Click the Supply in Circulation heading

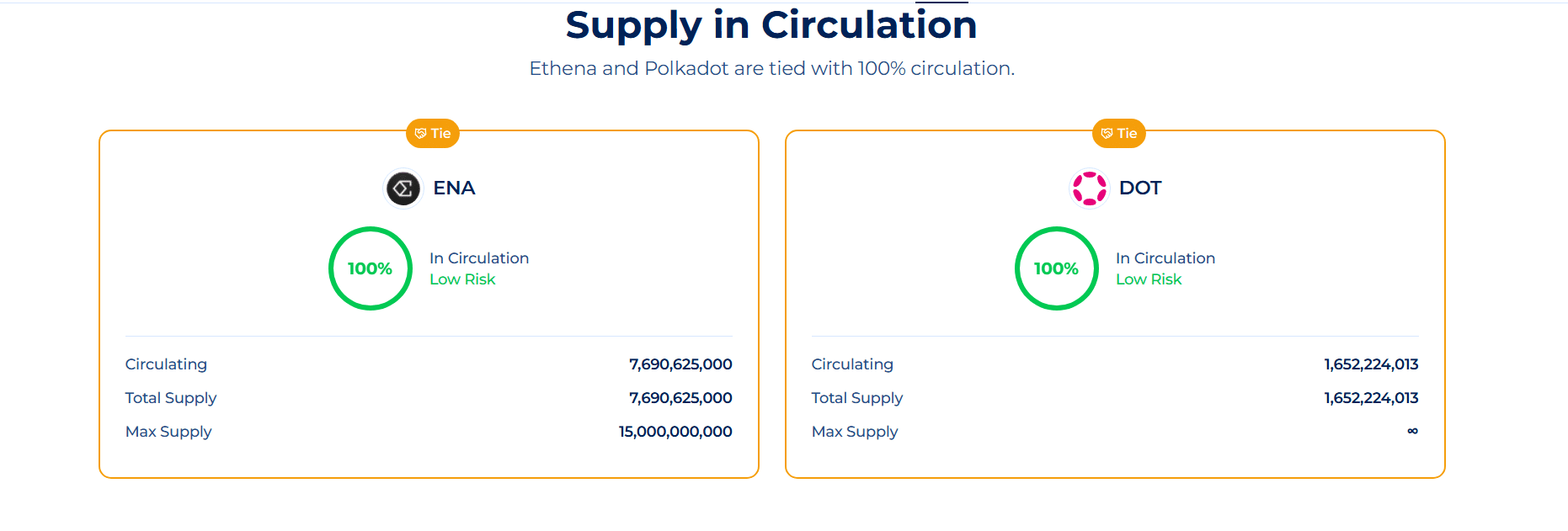771,25
